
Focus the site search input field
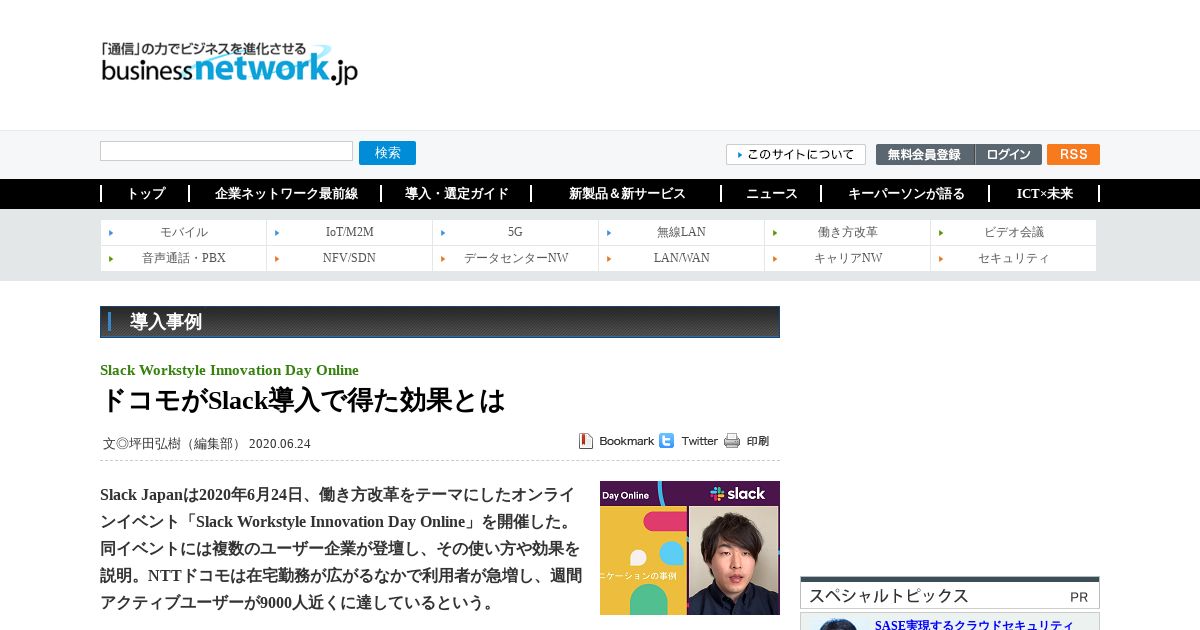226,151
